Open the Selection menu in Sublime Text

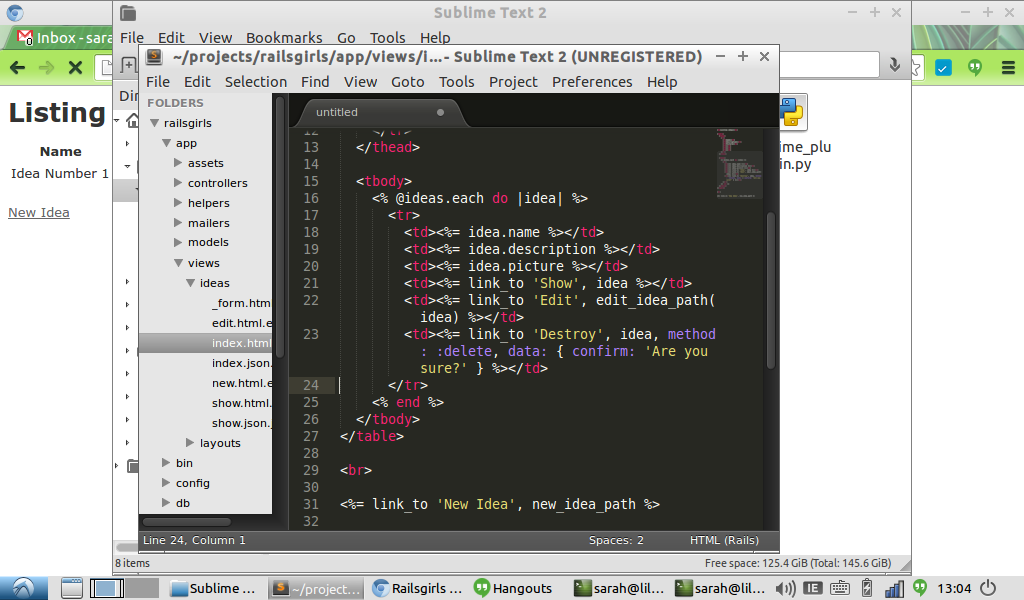[x=256, y=82]
